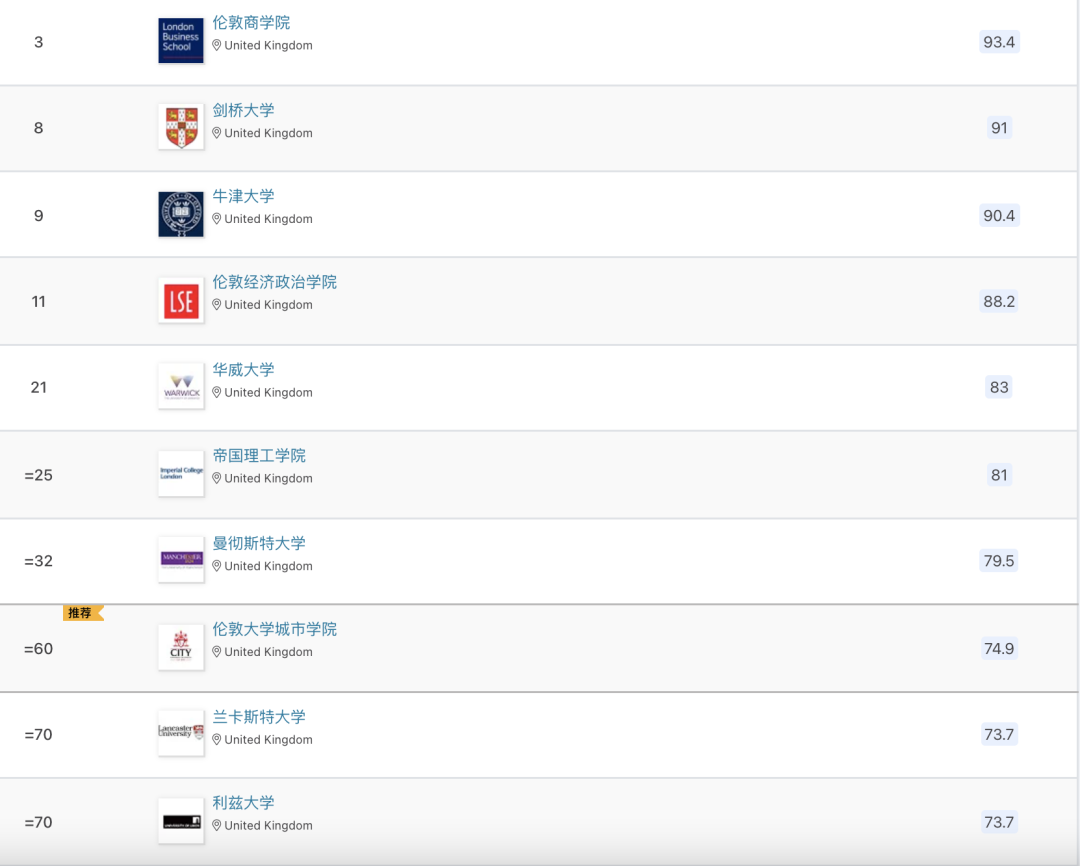Click the location pin under 牛津大学
This screenshot has height=866, width=1080.
(218, 218)
